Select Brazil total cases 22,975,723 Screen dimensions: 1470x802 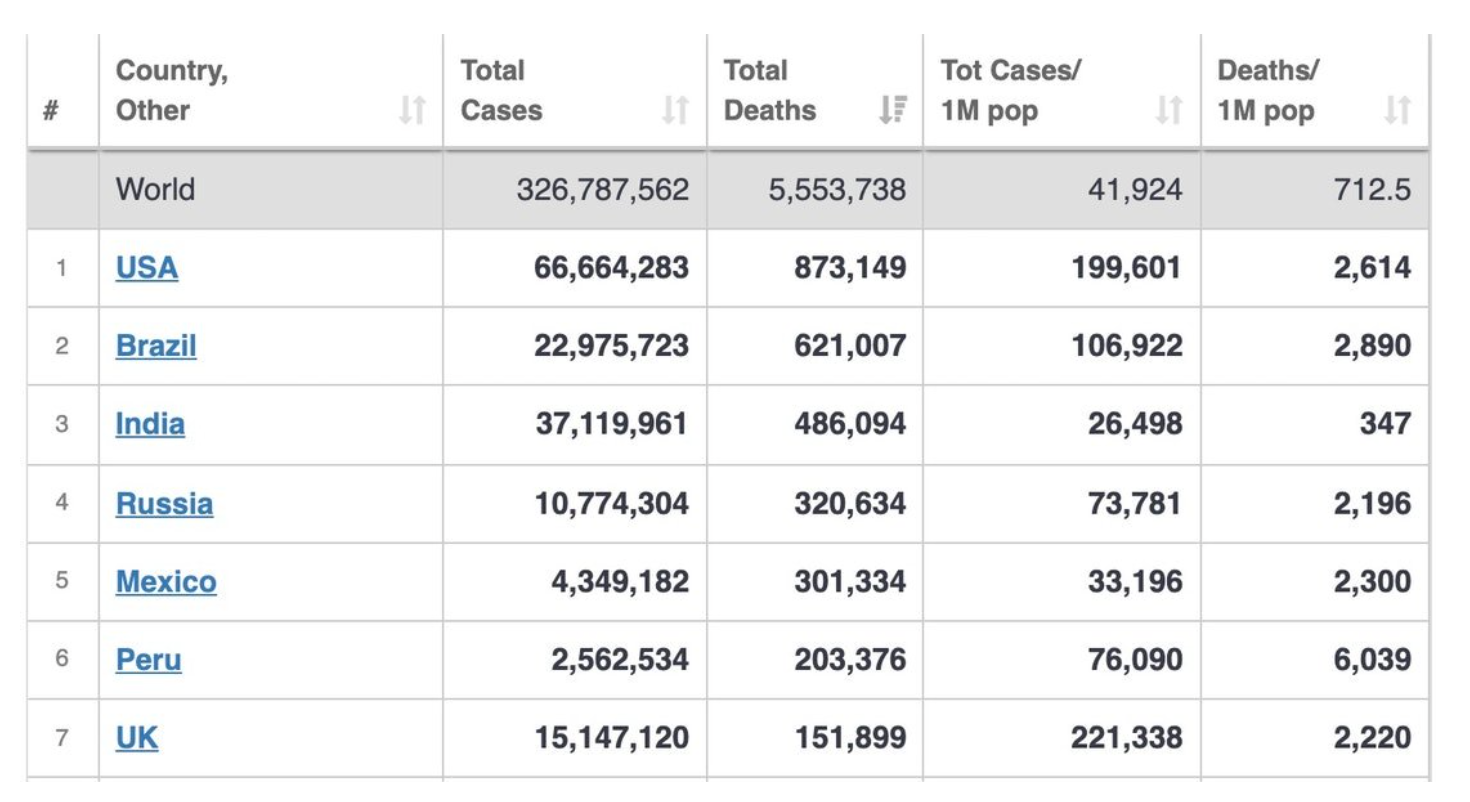[x=612, y=345]
